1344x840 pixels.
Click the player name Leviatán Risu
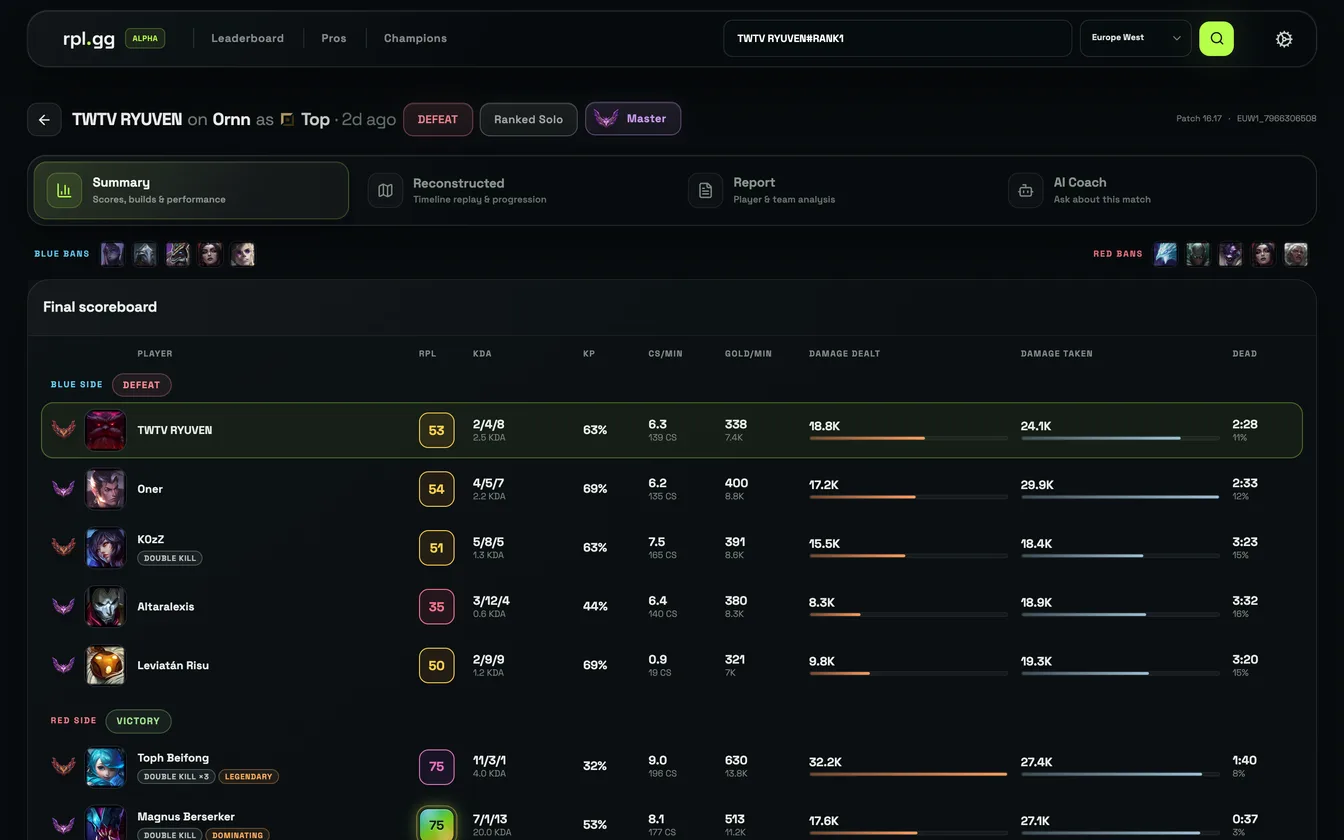(173, 665)
